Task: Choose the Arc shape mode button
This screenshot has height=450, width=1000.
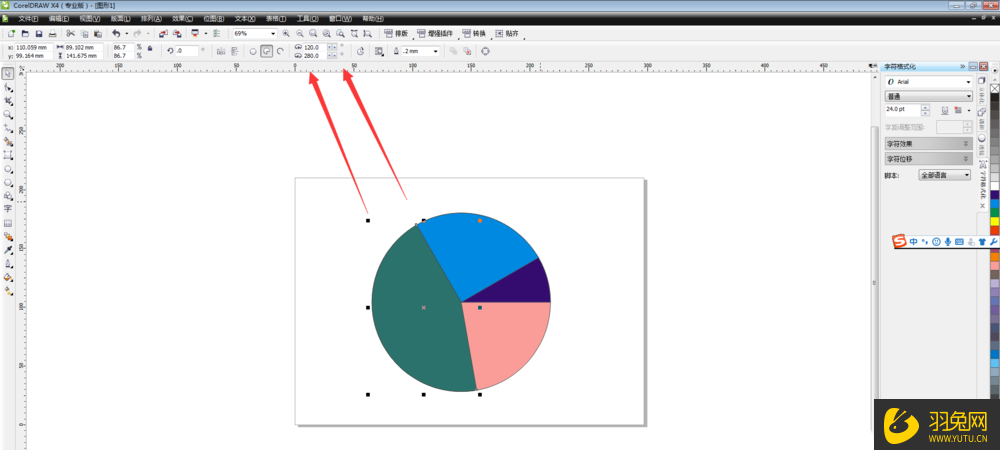Action: (x=281, y=51)
